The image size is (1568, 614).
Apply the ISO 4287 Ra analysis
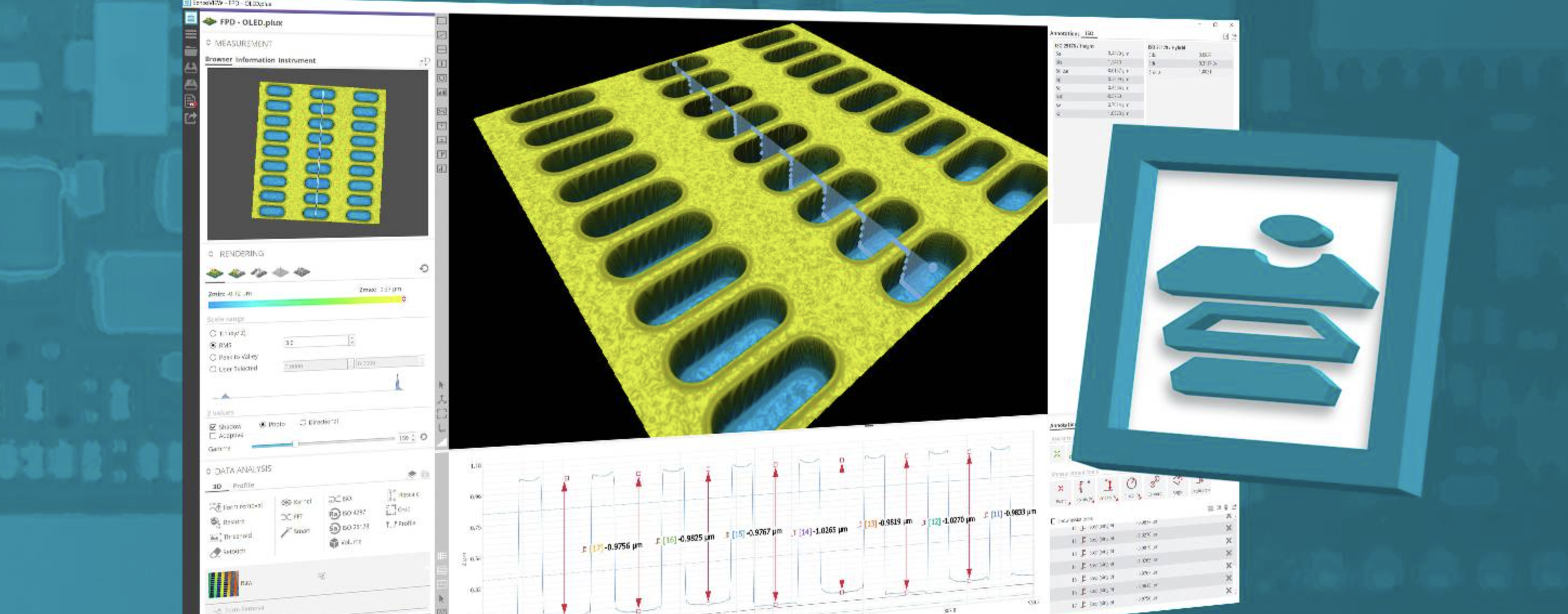[348, 513]
